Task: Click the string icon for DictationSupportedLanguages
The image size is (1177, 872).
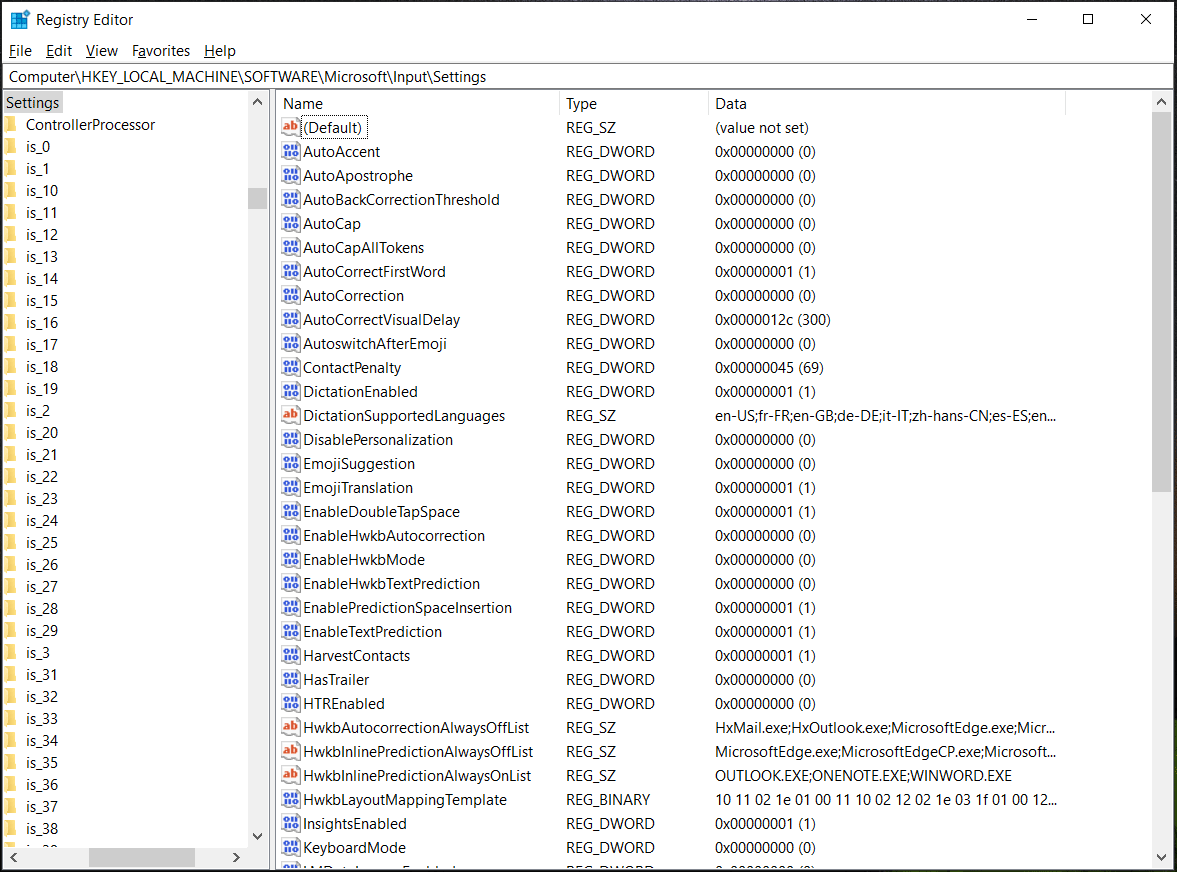Action: (290, 415)
